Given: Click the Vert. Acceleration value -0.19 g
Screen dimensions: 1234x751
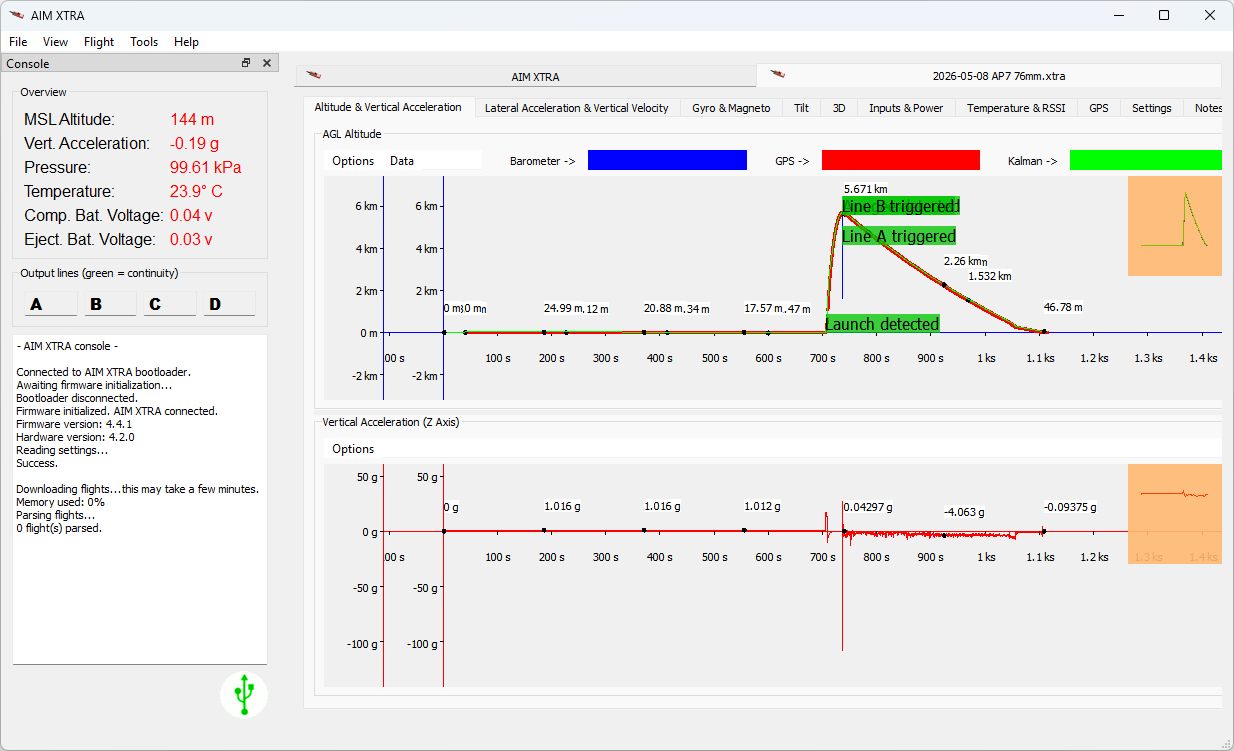Looking at the screenshot, I should (193, 144).
